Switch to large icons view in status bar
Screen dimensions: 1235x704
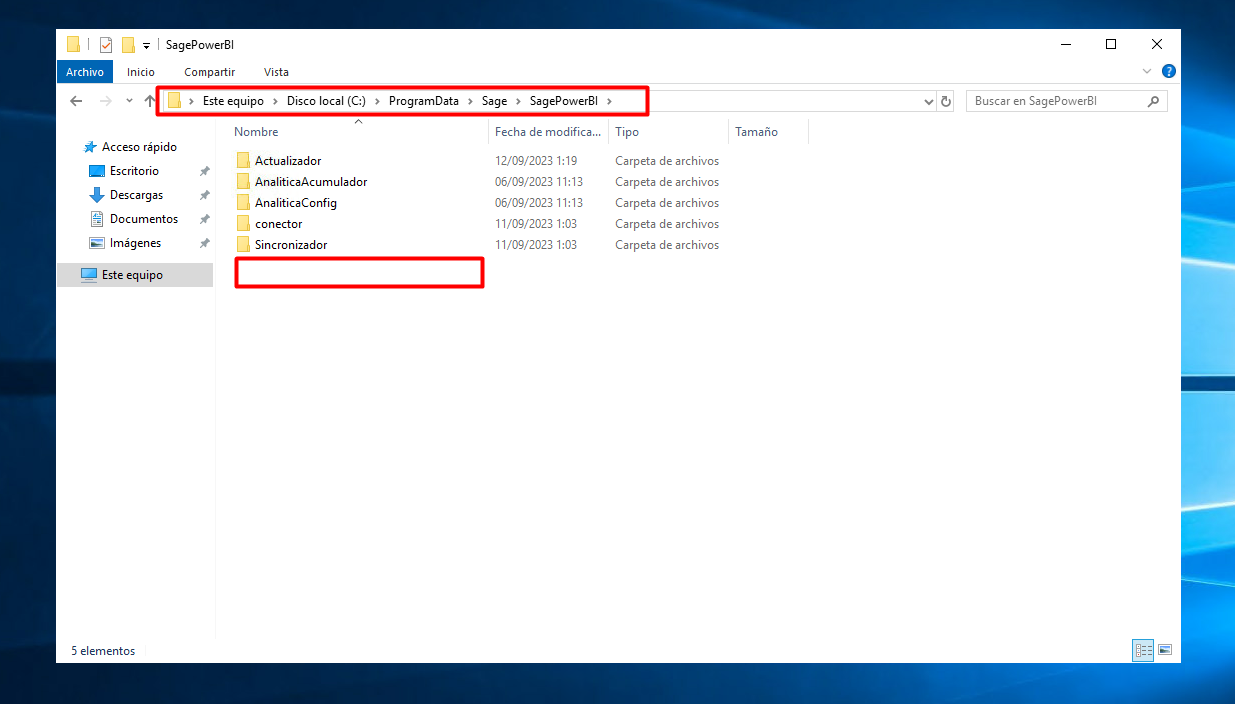(x=1165, y=651)
